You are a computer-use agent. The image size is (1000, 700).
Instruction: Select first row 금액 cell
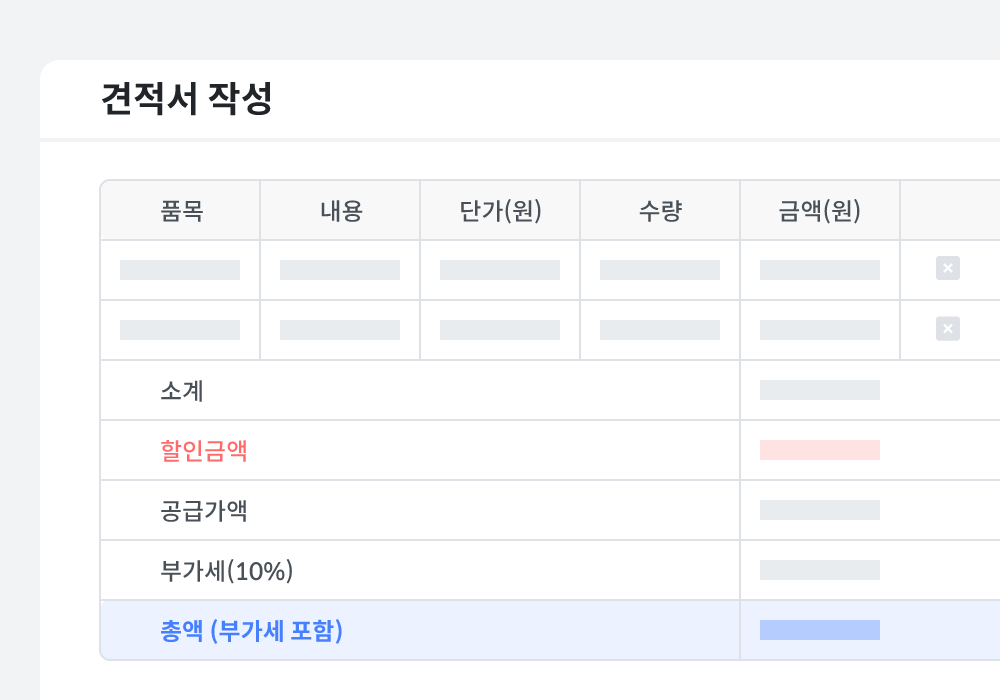coord(820,270)
